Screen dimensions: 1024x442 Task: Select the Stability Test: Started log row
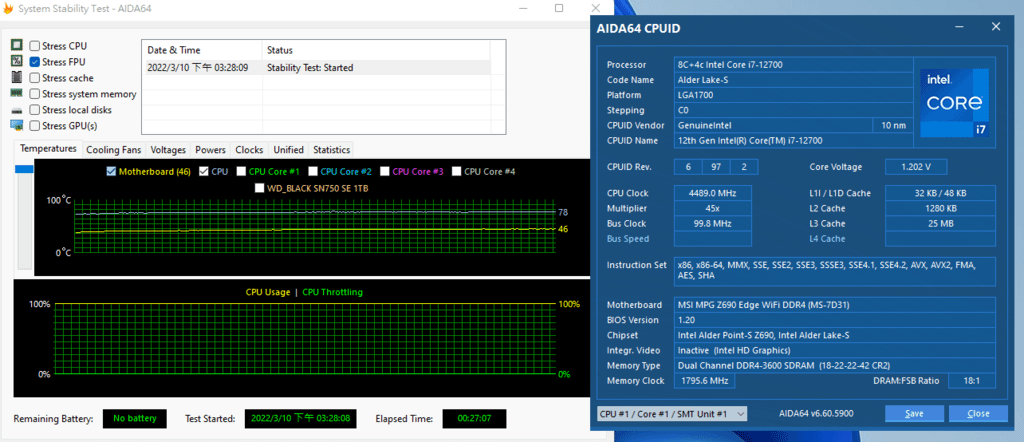(x=316, y=67)
